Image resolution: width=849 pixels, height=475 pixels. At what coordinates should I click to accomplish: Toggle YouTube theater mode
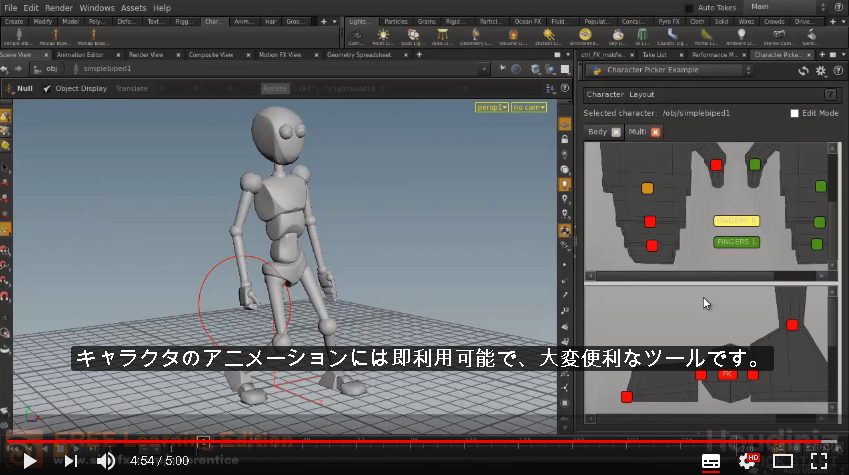point(782,461)
